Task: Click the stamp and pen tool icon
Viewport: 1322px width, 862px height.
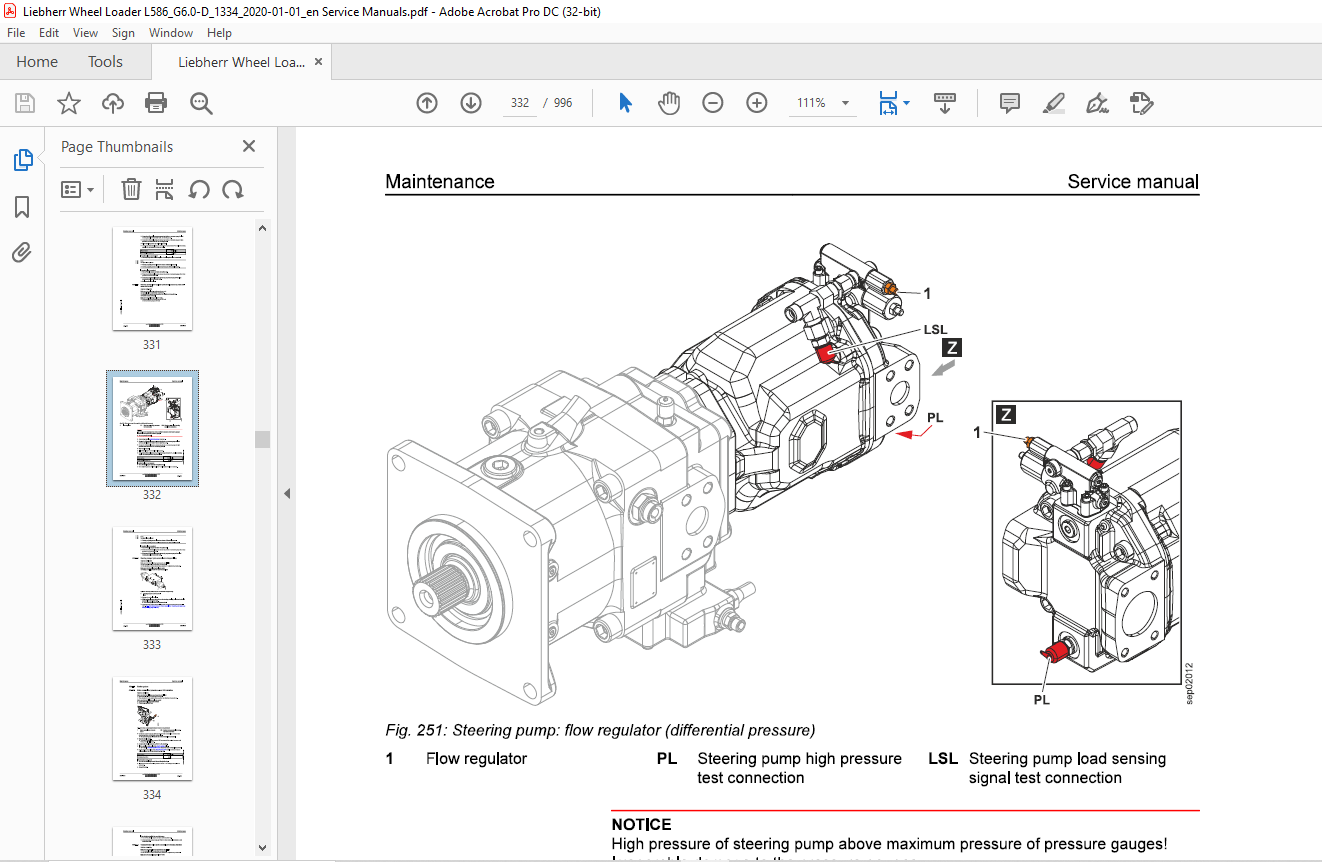Action: (x=1141, y=103)
